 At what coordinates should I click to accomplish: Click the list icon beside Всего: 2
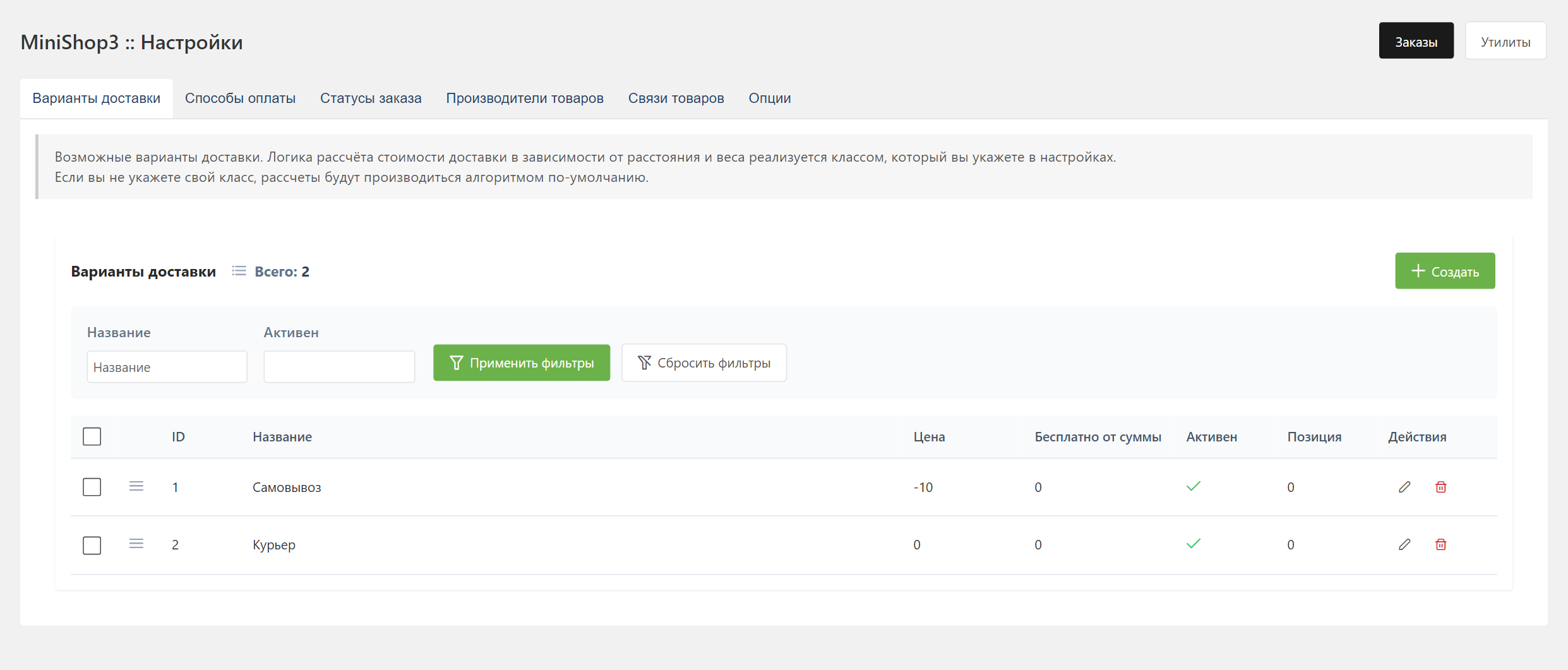point(239,271)
